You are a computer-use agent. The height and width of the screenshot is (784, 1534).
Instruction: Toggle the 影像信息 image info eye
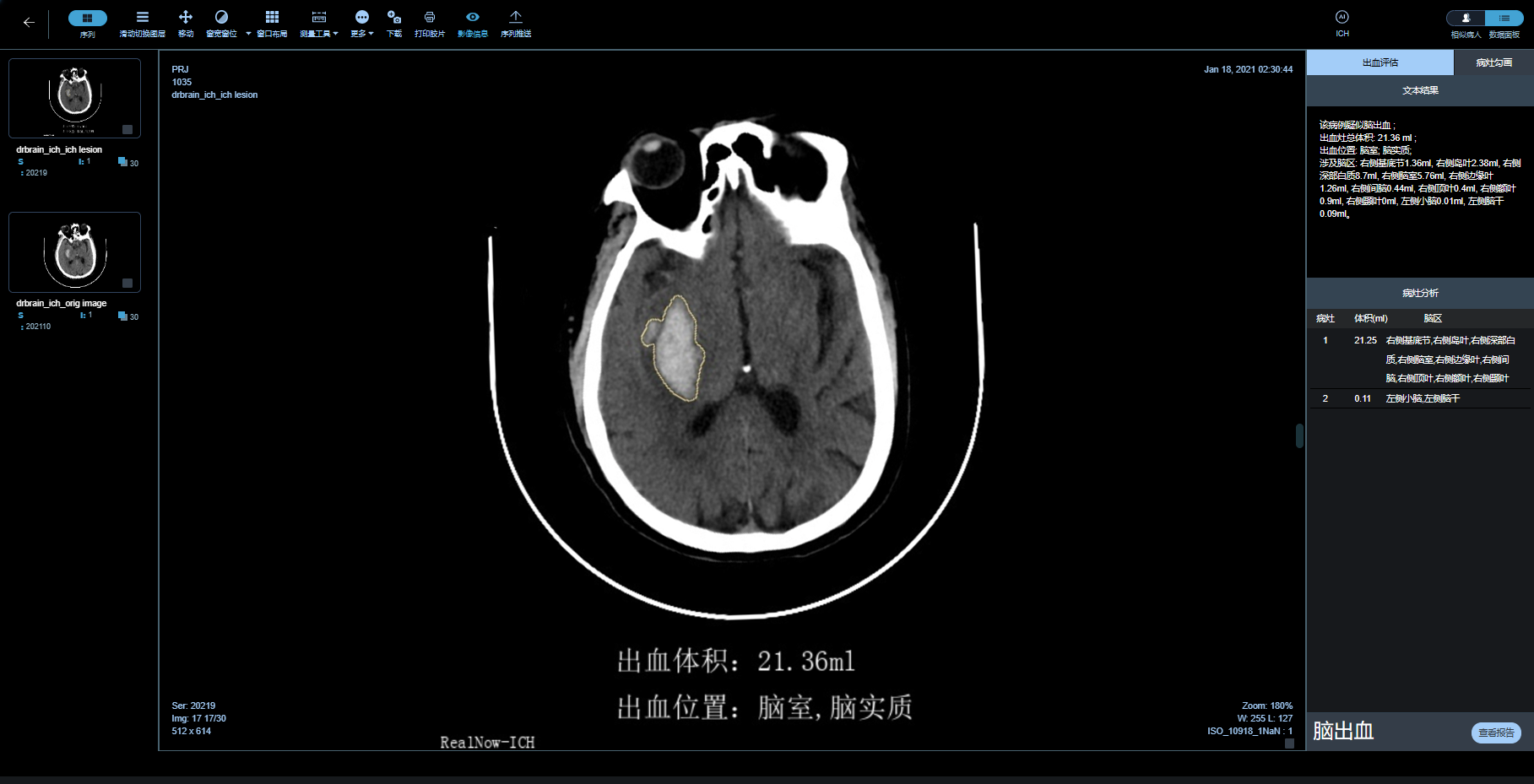point(472,18)
